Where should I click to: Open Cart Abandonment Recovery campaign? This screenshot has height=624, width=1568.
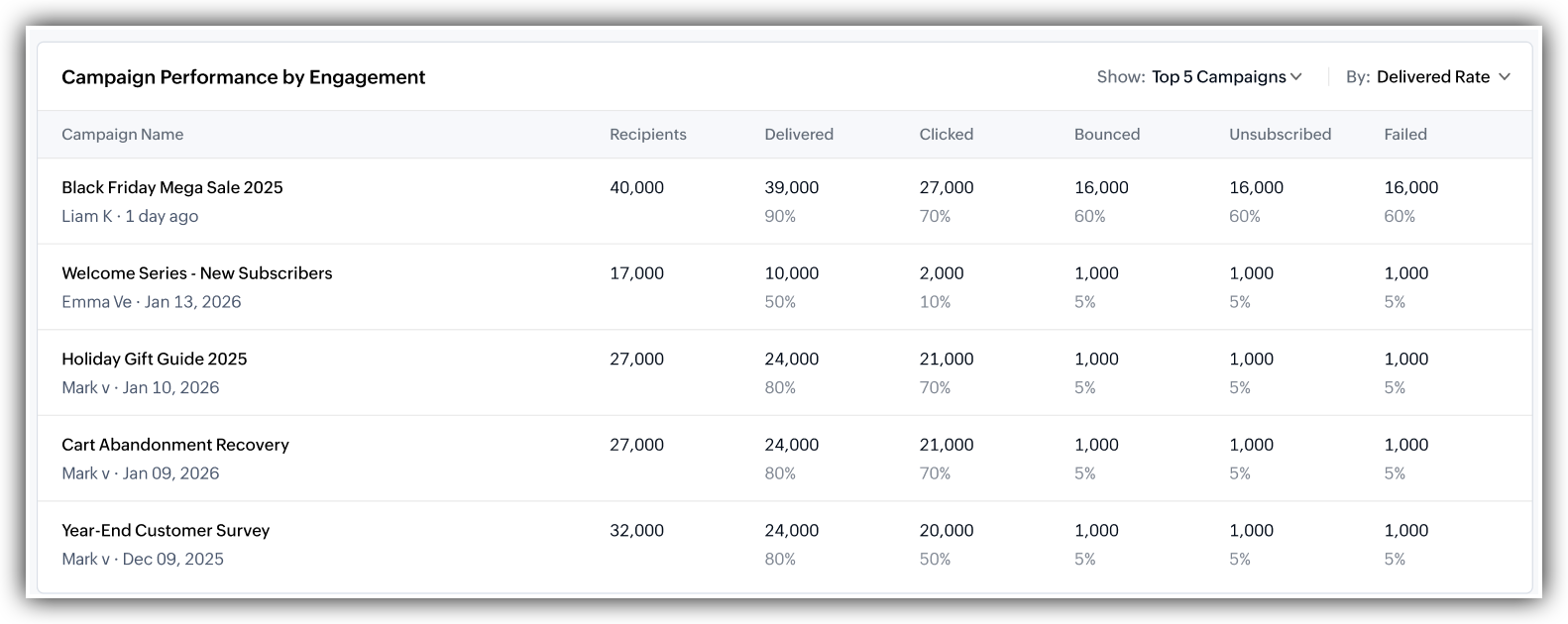175,445
